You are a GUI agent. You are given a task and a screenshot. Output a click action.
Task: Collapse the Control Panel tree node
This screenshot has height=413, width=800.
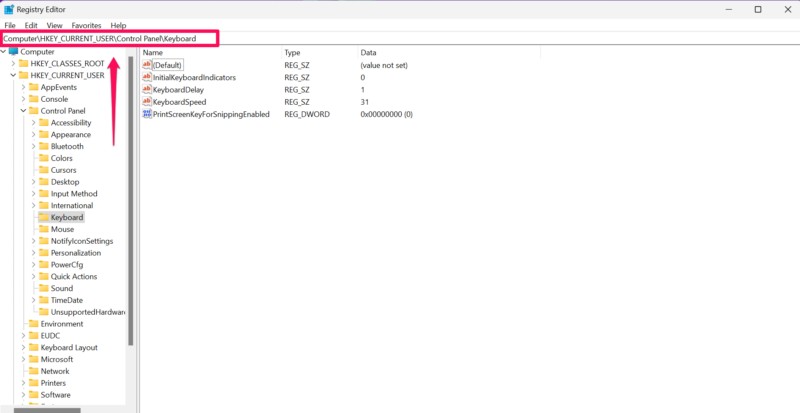[23, 111]
